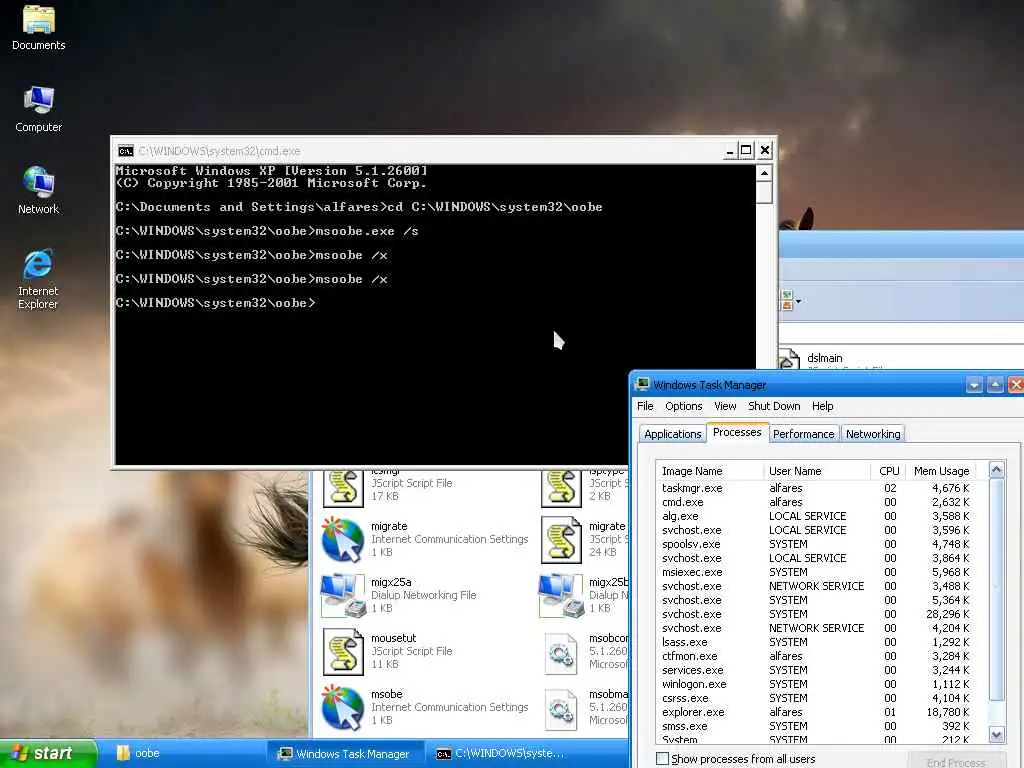Screen dimensions: 1024x768
Task: Sort processes by Image Name column
Action: tap(709, 471)
